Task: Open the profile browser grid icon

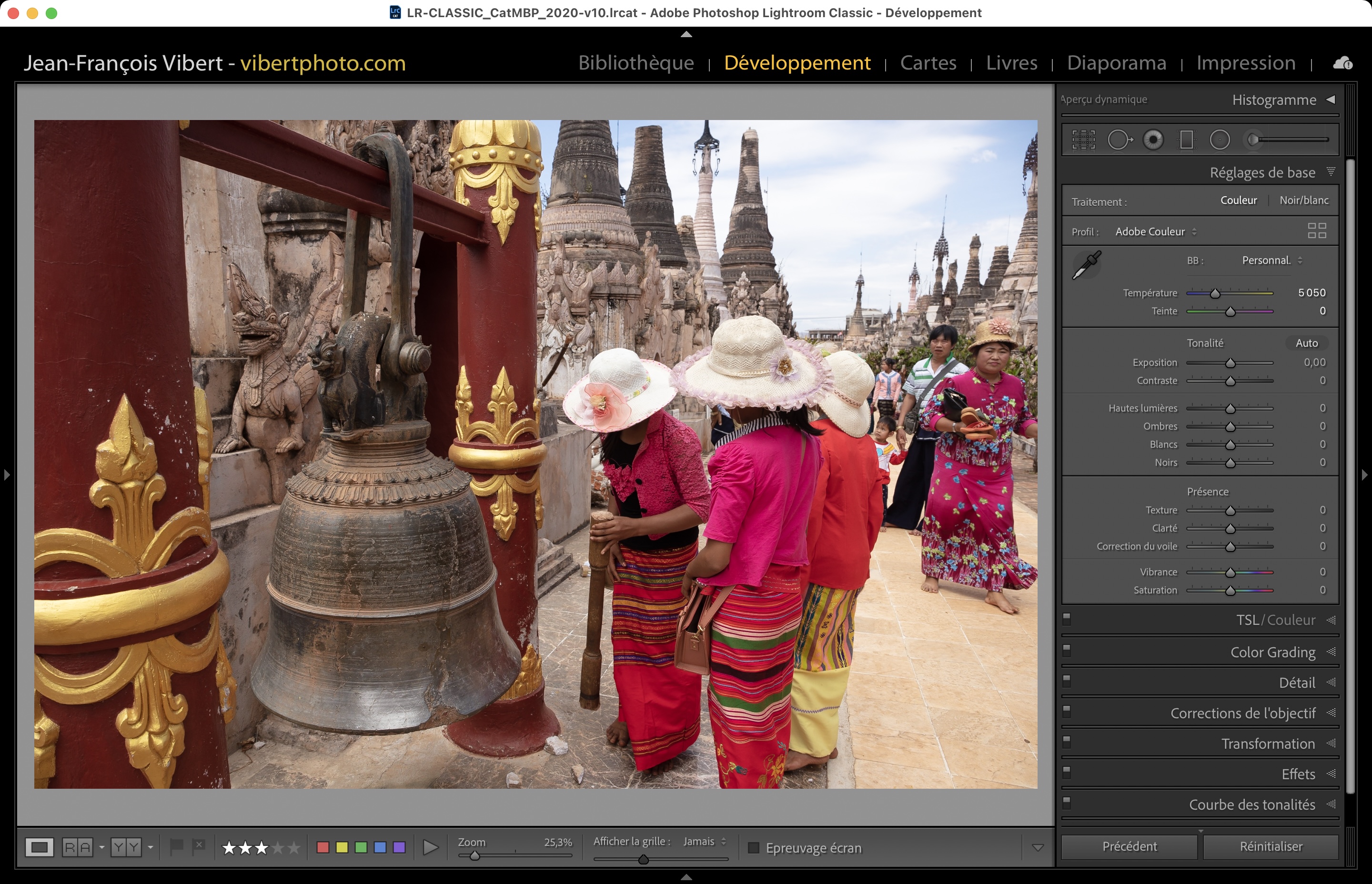Action: (x=1316, y=231)
